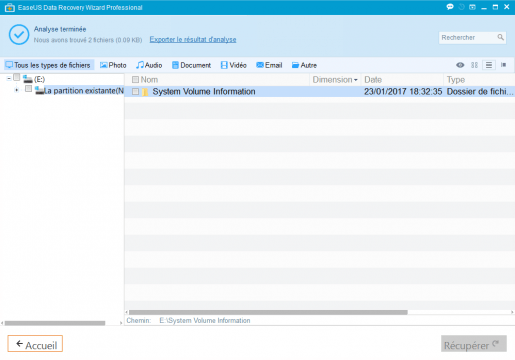The image size is (515, 360).
Task: Expand La partition existante tree node
Action: pos(17,90)
